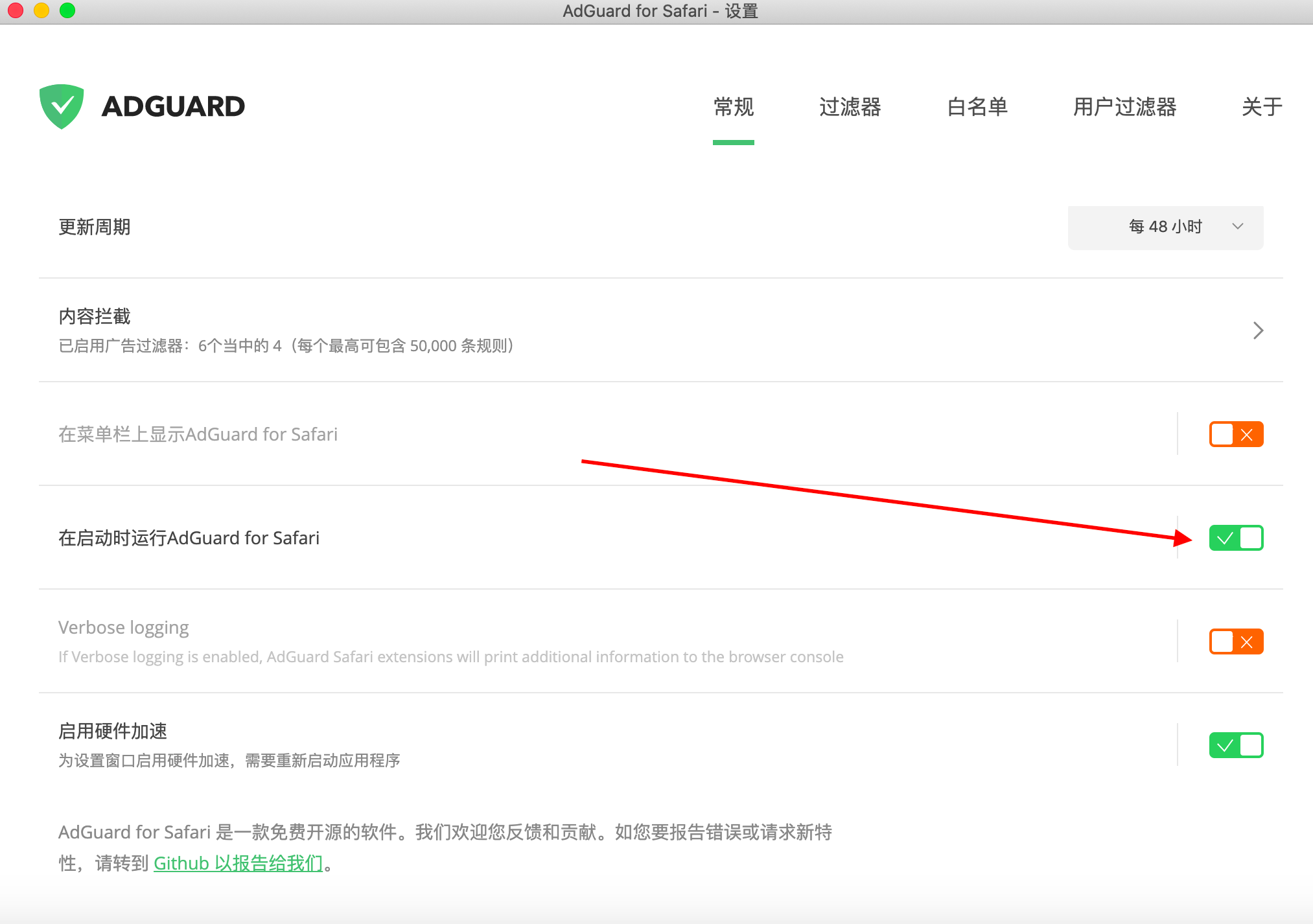Open the 过滤器 tab
The height and width of the screenshot is (924, 1313).
coord(850,107)
